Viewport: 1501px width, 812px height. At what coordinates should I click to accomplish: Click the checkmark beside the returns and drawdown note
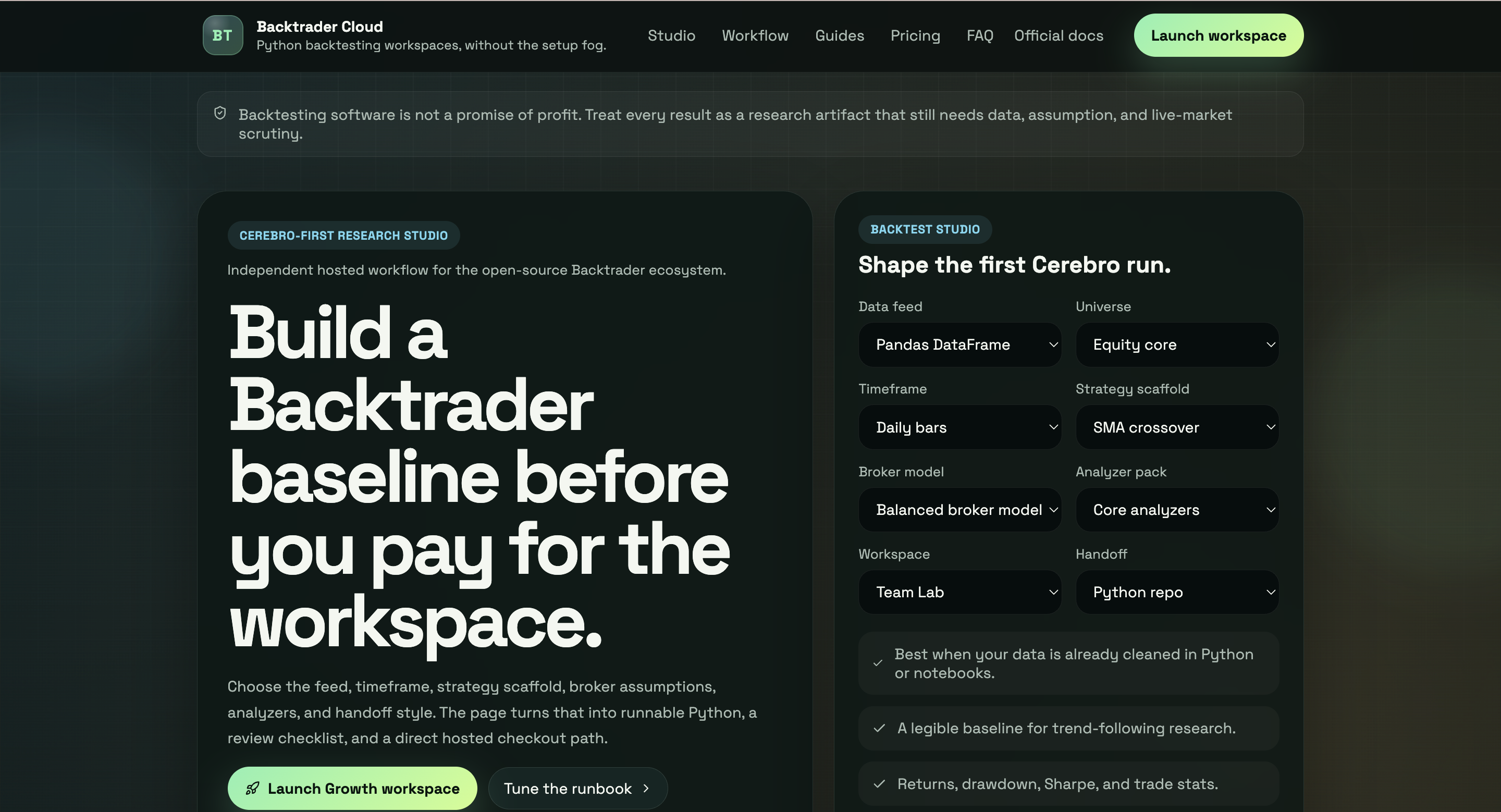[879, 784]
